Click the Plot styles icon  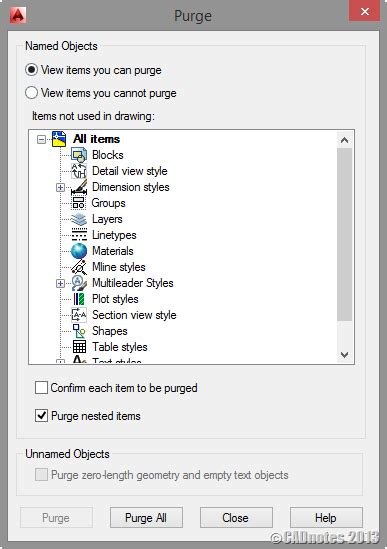coord(79,299)
